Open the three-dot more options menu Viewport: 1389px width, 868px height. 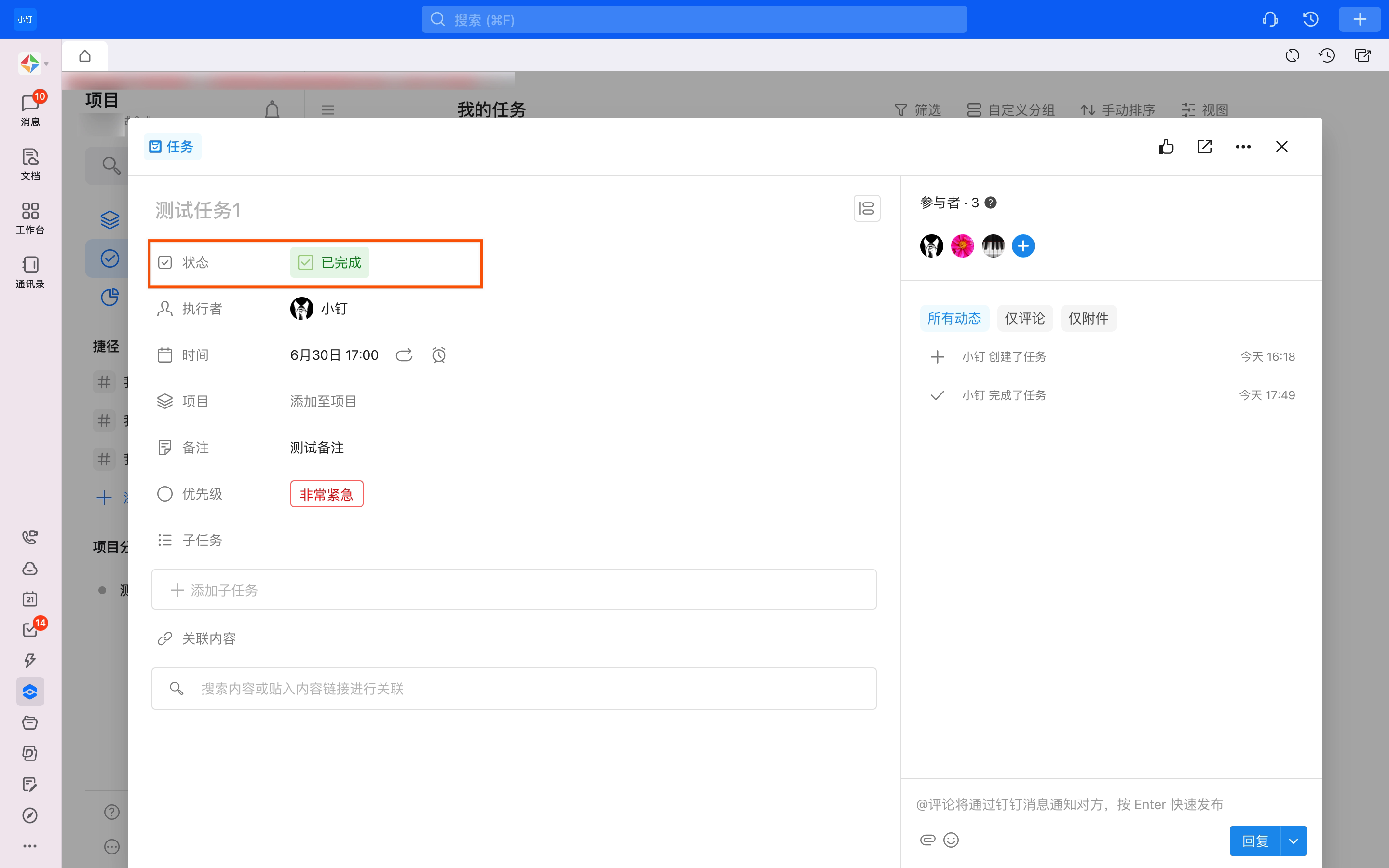click(x=1243, y=147)
